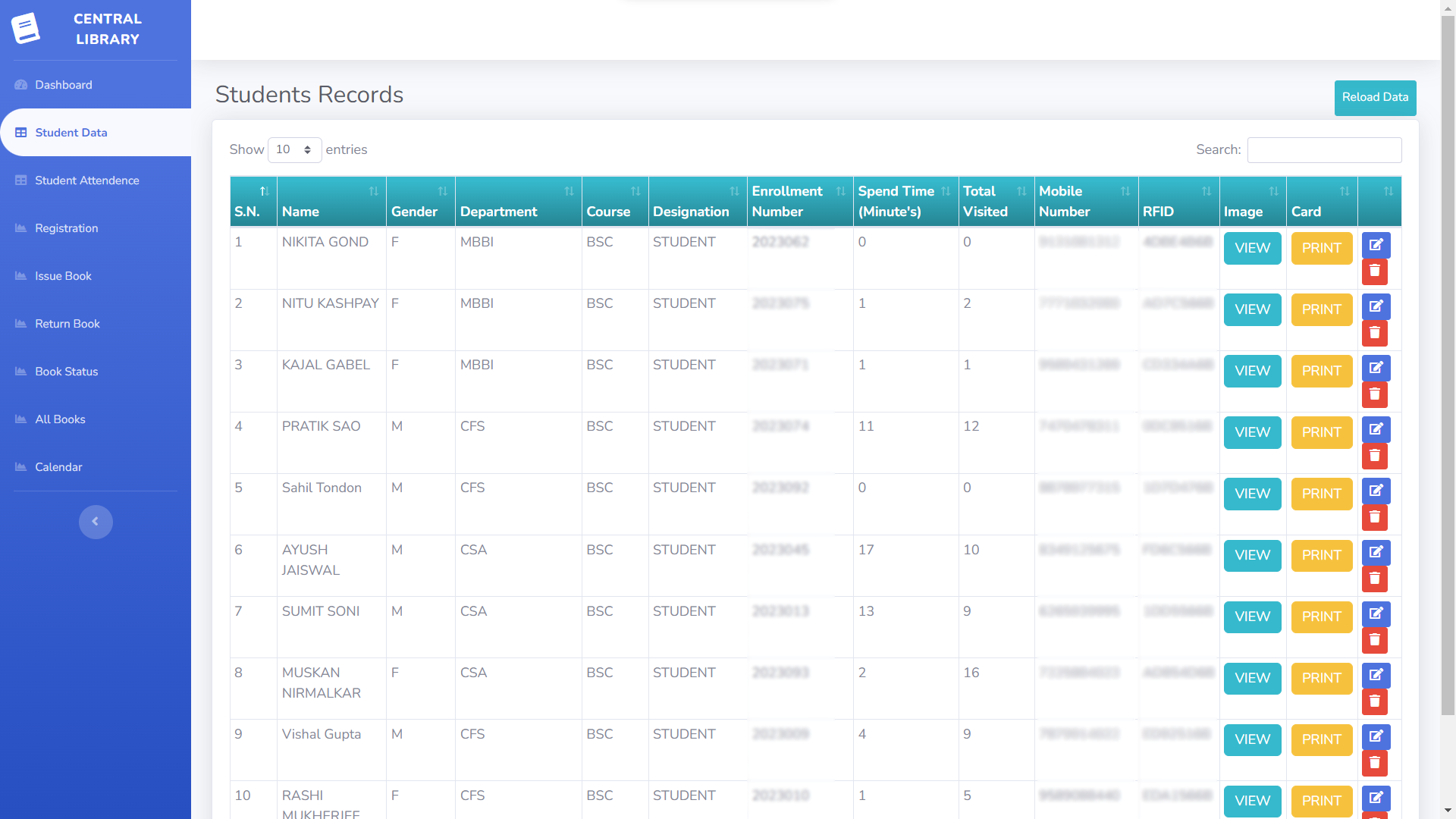Sort table by RFID column

point(1178,202)
